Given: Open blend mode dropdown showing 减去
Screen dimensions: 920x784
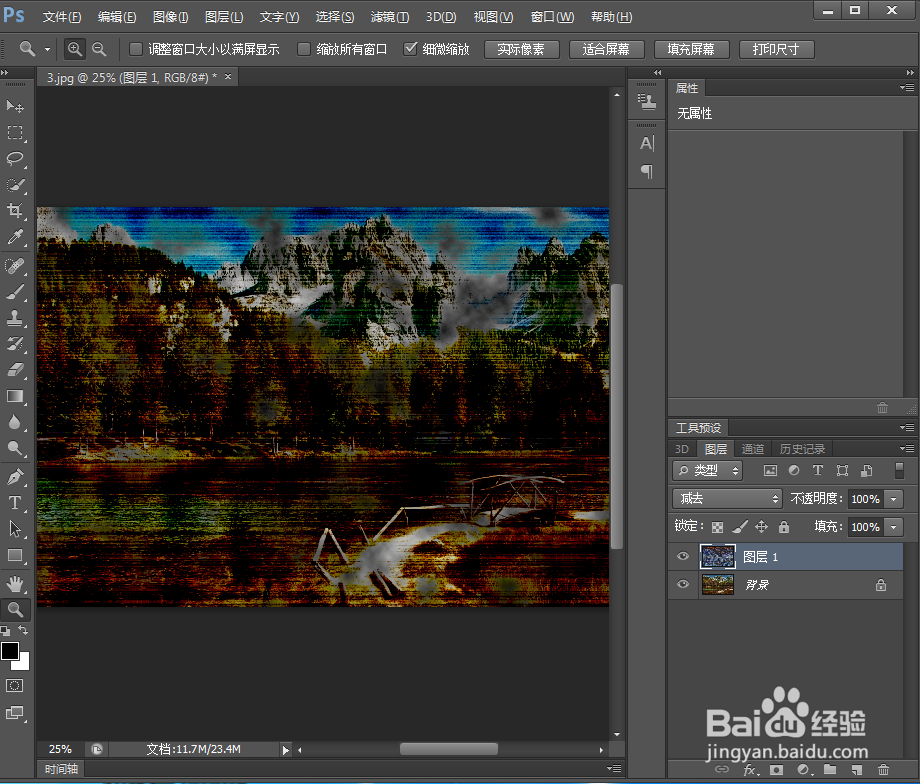Looking at the screenshot, I should 728,499.
